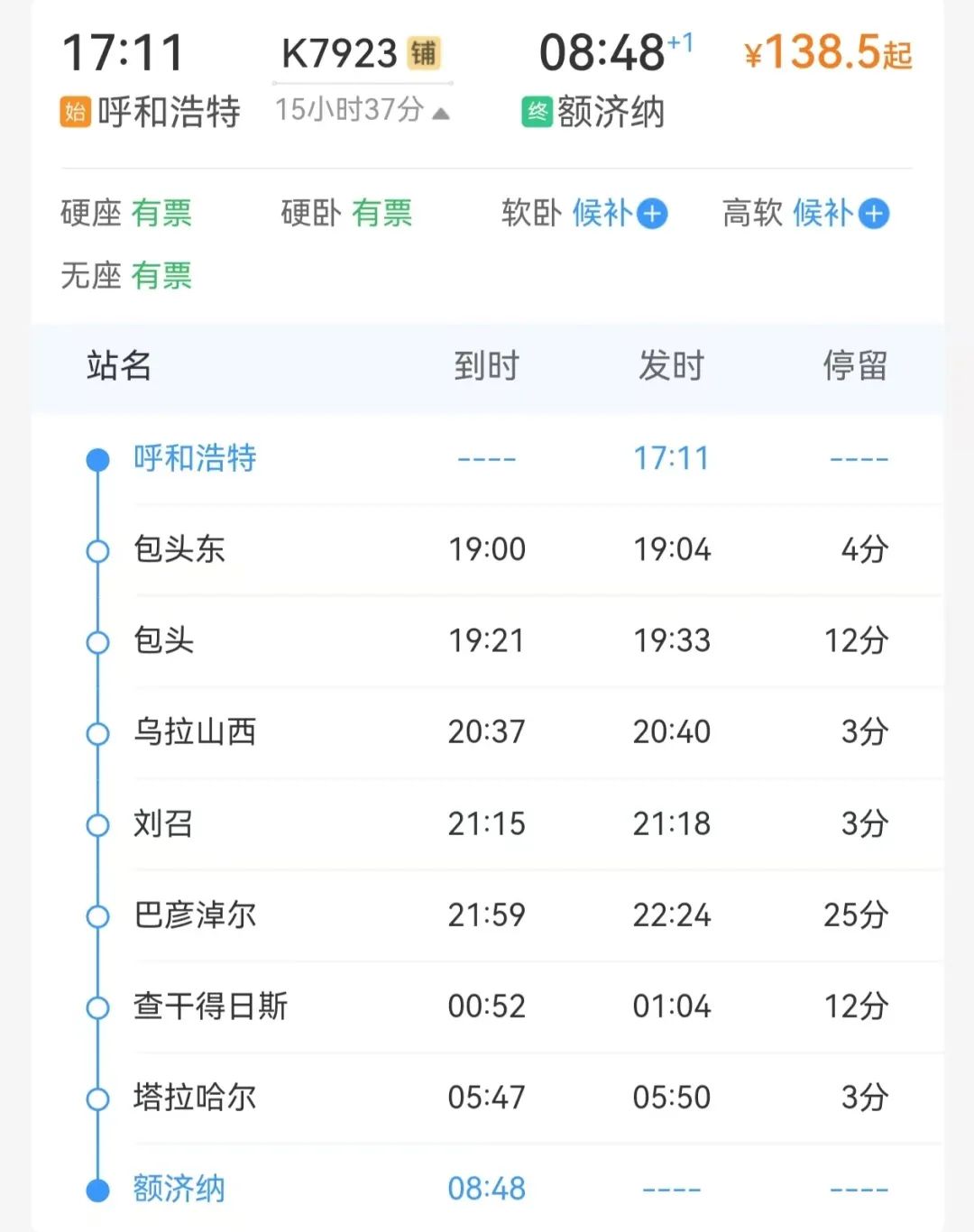Click the 包头东 stop circle marker
The image size is (974, 1232).
click(97, 550)
